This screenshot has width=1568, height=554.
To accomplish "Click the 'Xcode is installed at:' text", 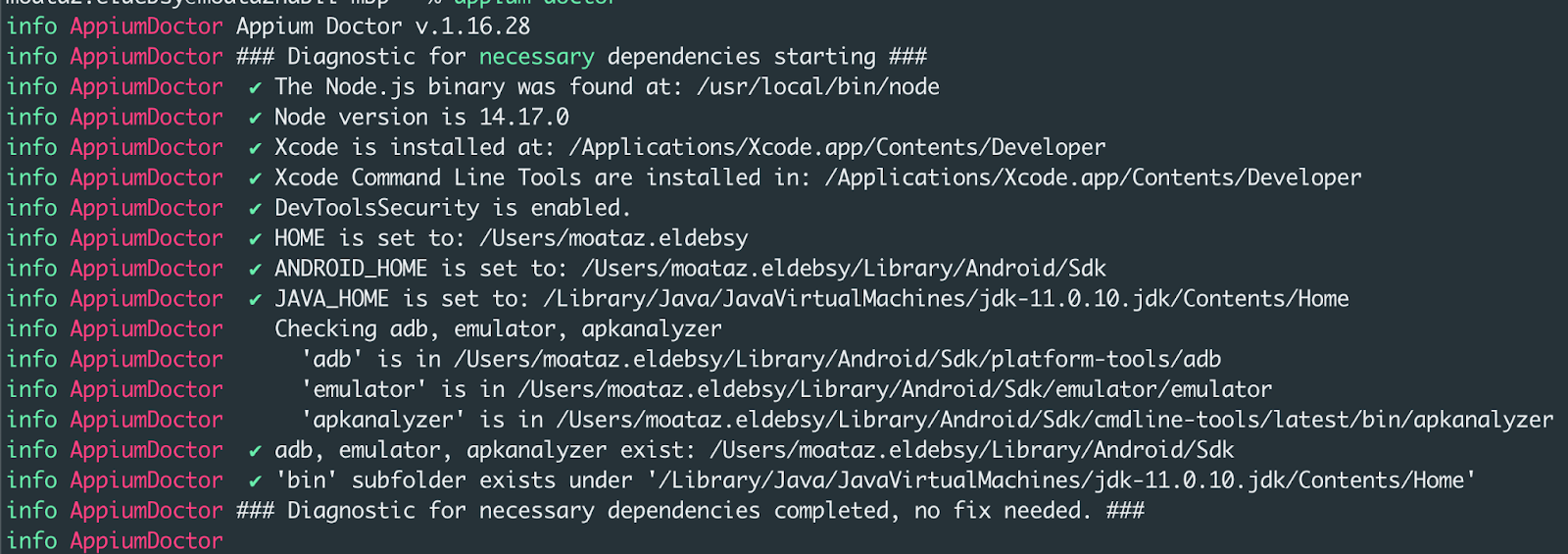I will (415, 148).
